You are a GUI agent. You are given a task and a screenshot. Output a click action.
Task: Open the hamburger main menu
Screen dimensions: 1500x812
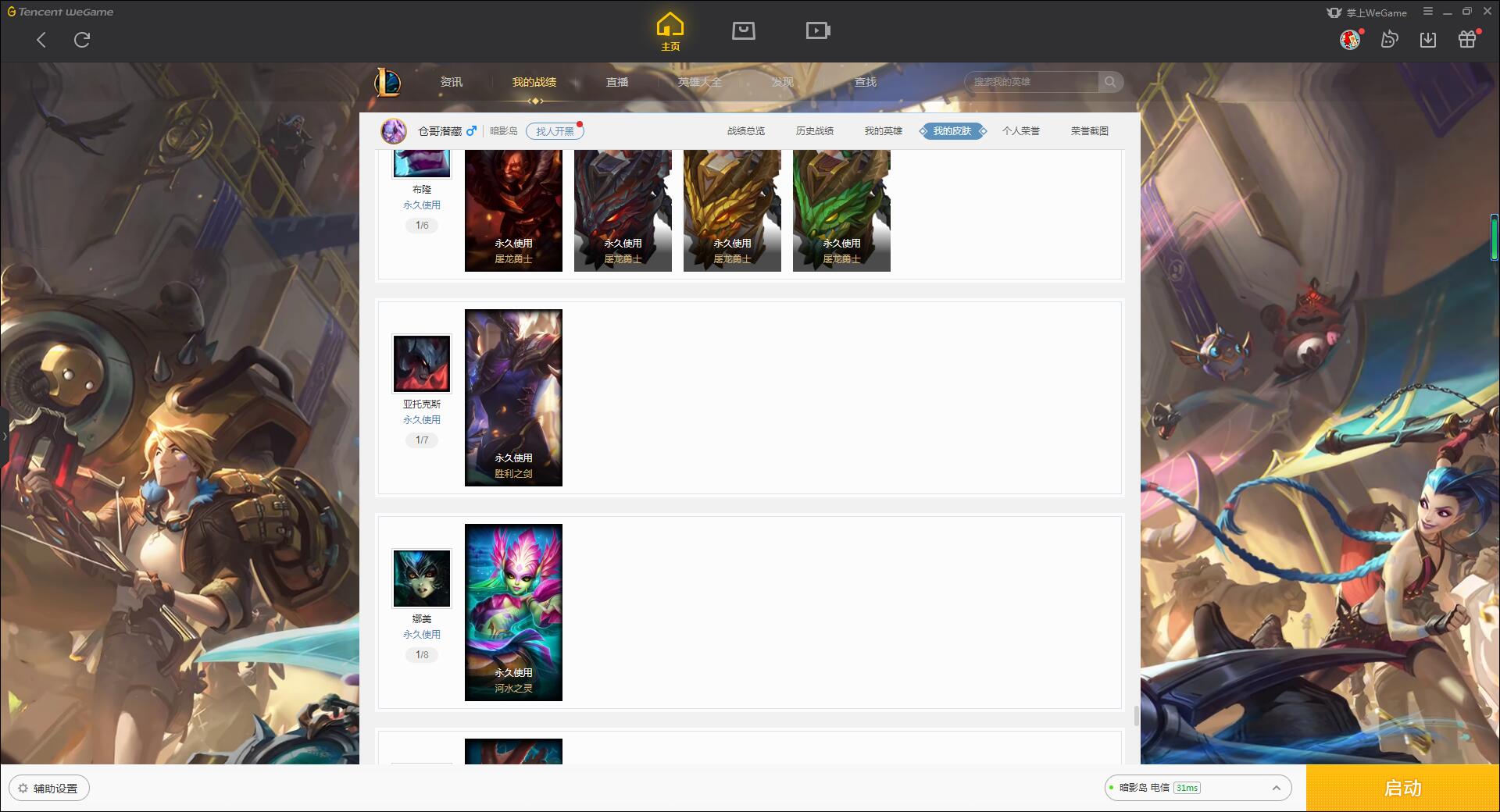click(x=1428, y=12)
